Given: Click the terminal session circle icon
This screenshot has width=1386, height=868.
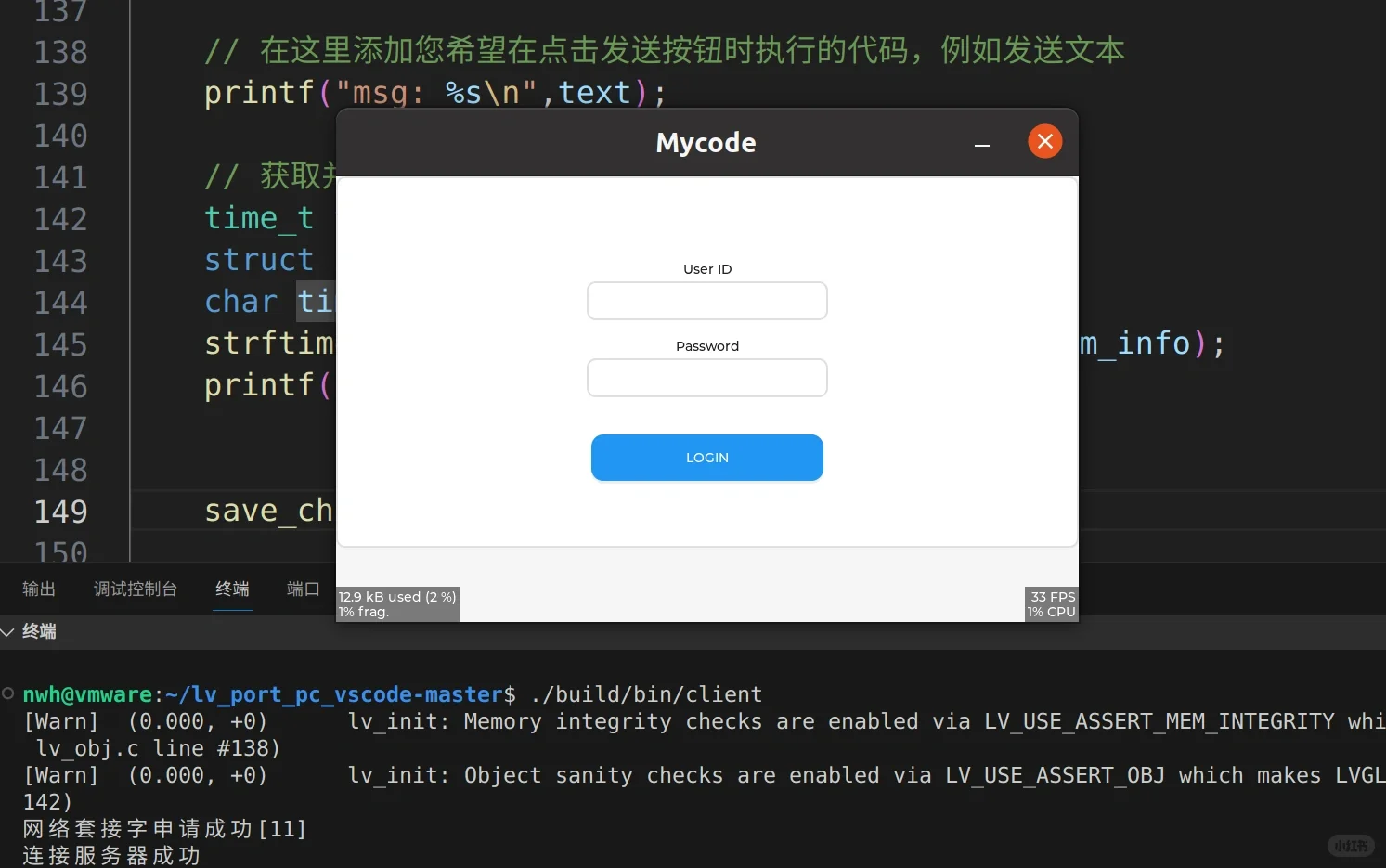Looking at the screenshot, I should [x=7, y=692].
